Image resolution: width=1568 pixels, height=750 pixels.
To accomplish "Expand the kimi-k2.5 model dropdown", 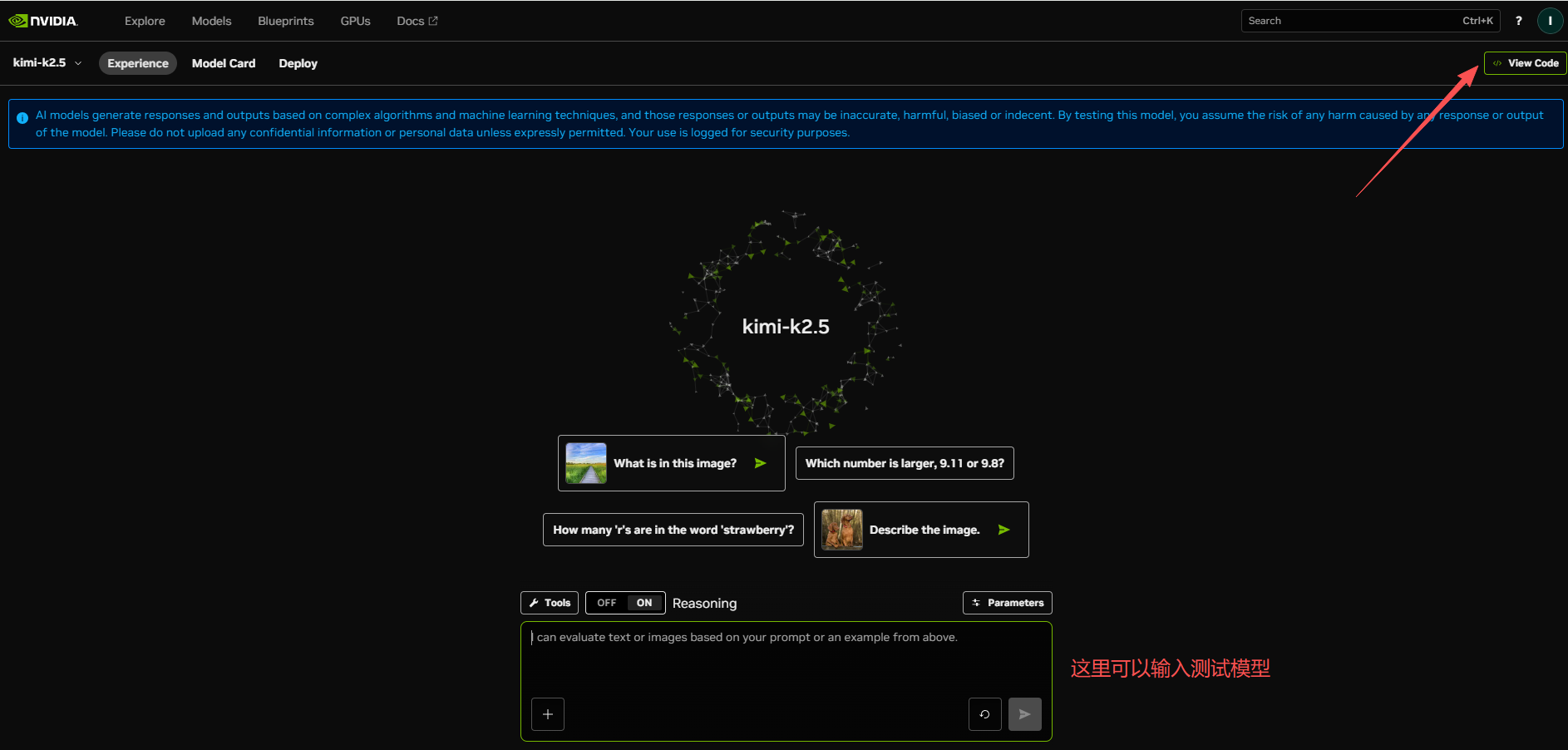I will (x=47, y=62).
